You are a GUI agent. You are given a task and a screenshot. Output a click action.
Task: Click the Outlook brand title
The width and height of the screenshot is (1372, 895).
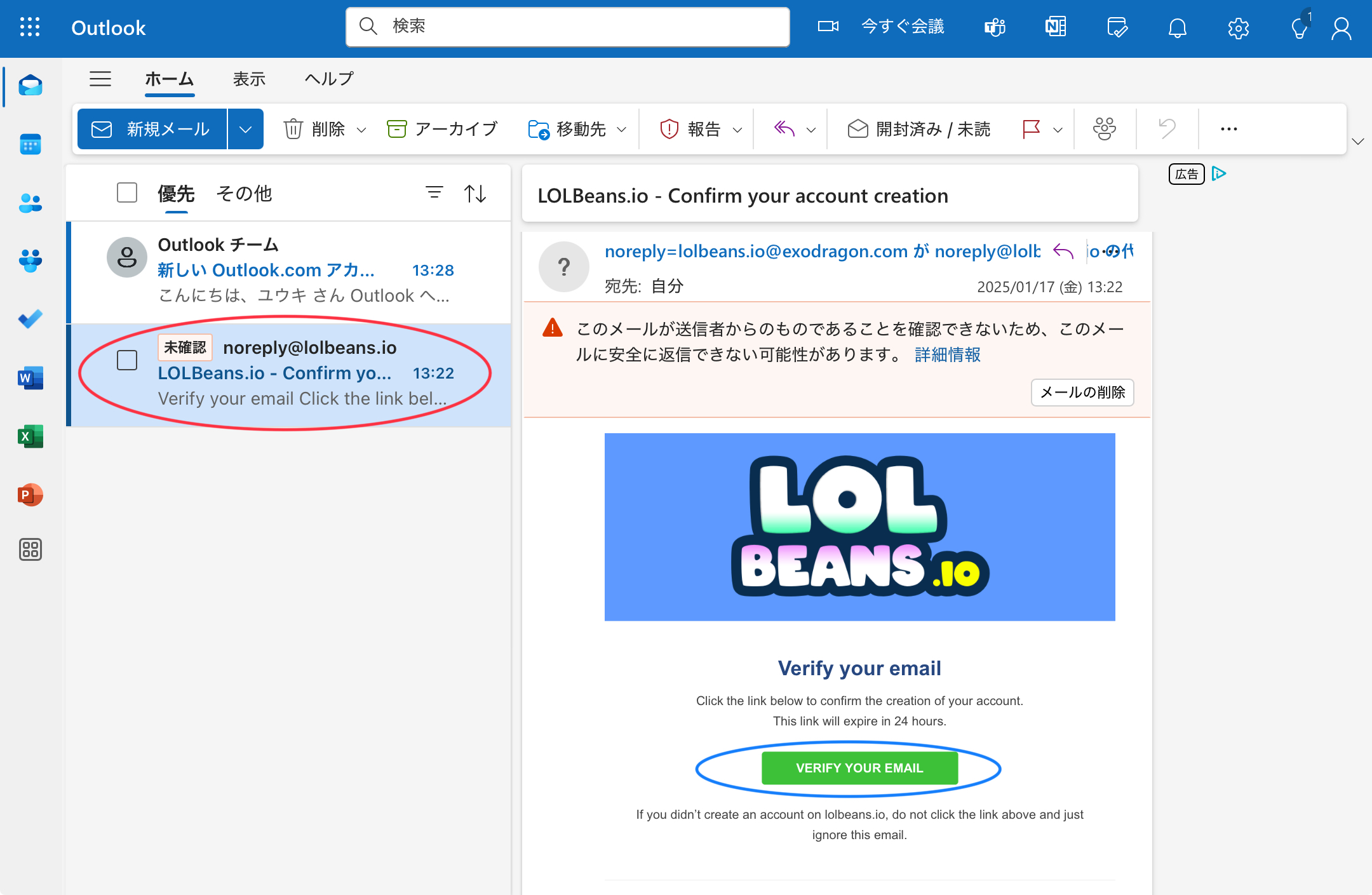109,28
